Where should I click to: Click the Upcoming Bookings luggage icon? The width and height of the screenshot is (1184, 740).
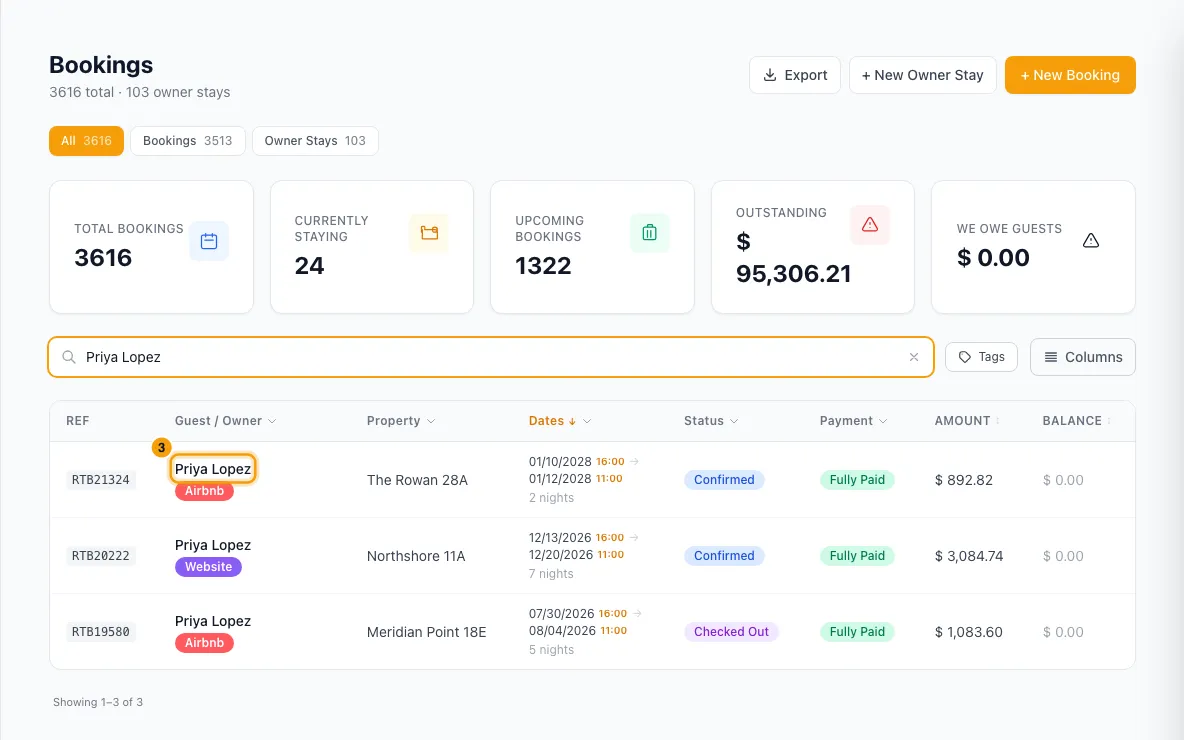click(x=649, y=233)
